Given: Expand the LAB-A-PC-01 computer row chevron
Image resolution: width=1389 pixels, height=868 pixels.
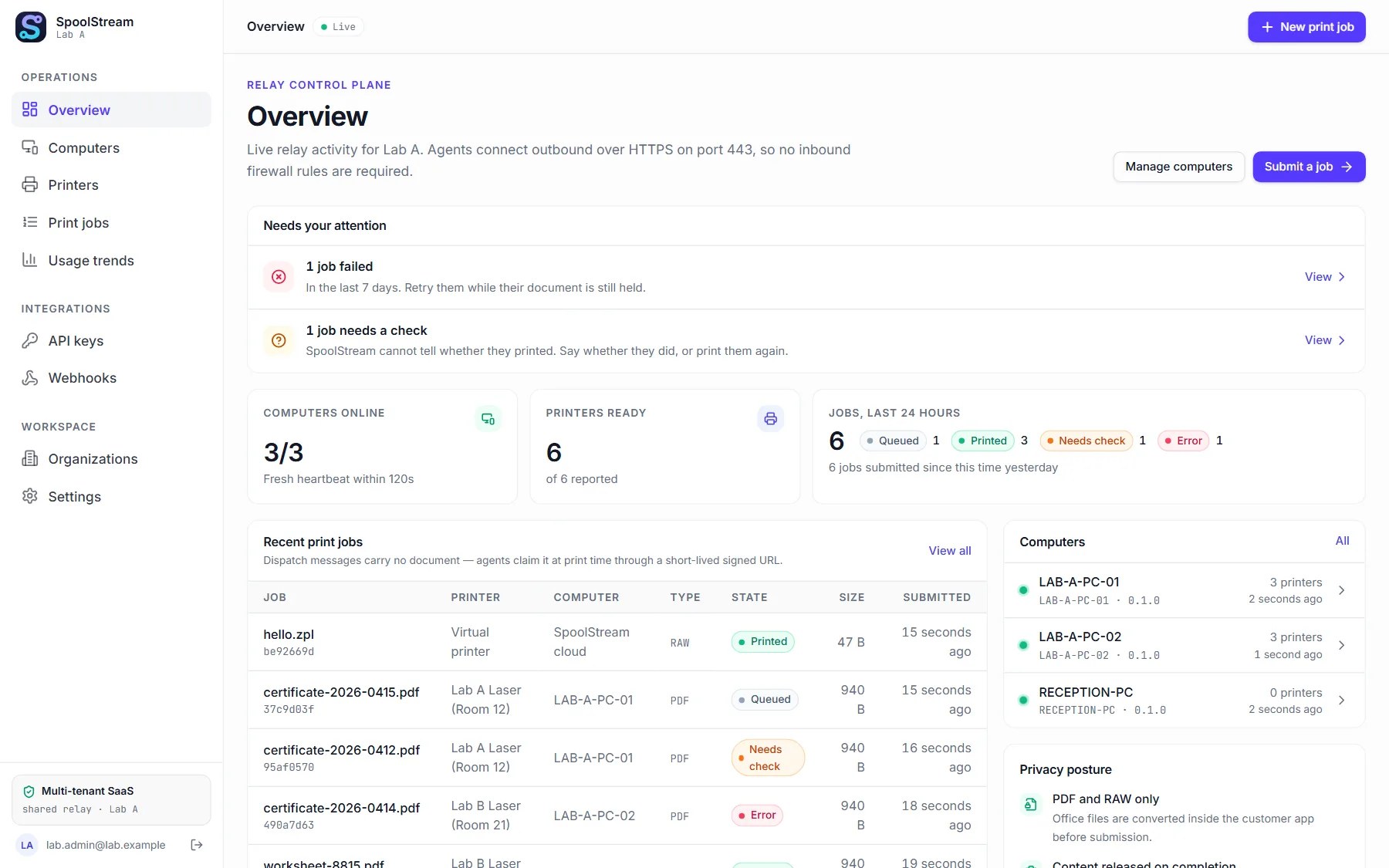Looking at the screenshot, I should pos(1341,590).
